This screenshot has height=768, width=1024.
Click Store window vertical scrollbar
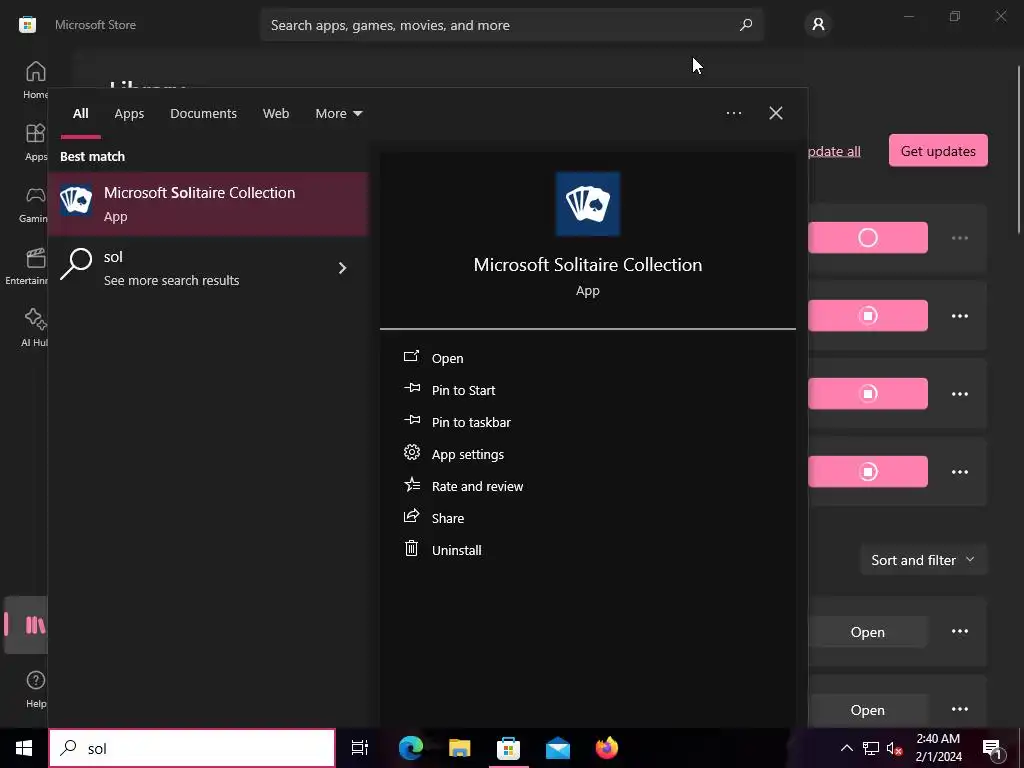click(x=1019, y=150)
